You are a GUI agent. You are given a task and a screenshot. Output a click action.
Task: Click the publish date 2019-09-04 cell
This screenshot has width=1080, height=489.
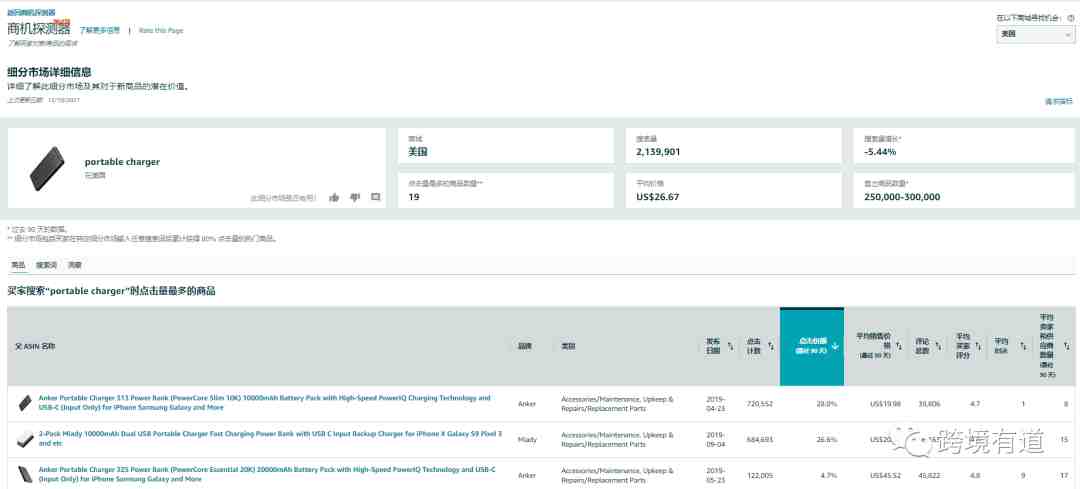tap(716, 439)
